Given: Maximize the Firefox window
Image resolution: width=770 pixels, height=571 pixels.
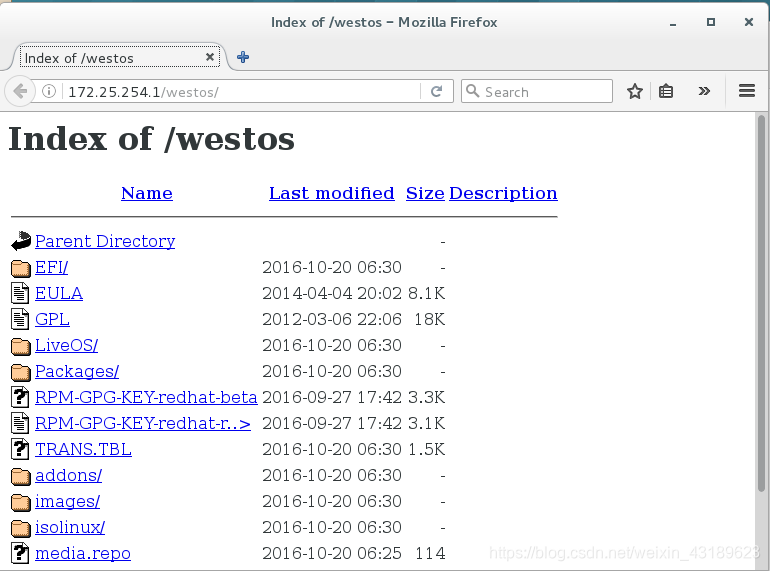Looking at the screenshot, I should [711, 22].
